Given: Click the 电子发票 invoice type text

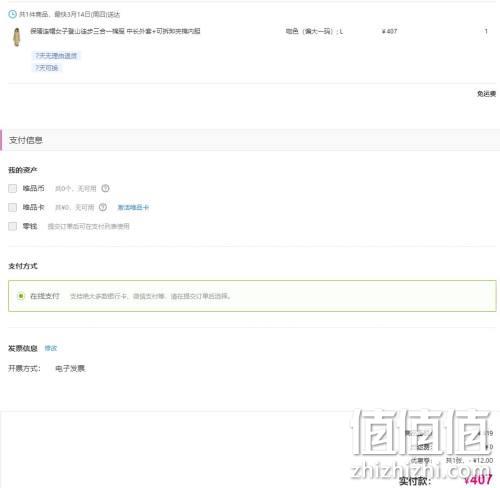Looking at the screenshot, I should pyautogui.click(x=70, y=368).
